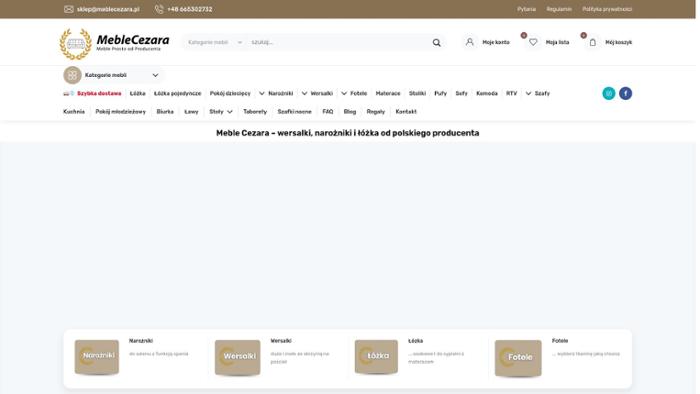
Task: Expand the Szafy submenu chevron
Action: pyautogui.click(x=528, y=93)
